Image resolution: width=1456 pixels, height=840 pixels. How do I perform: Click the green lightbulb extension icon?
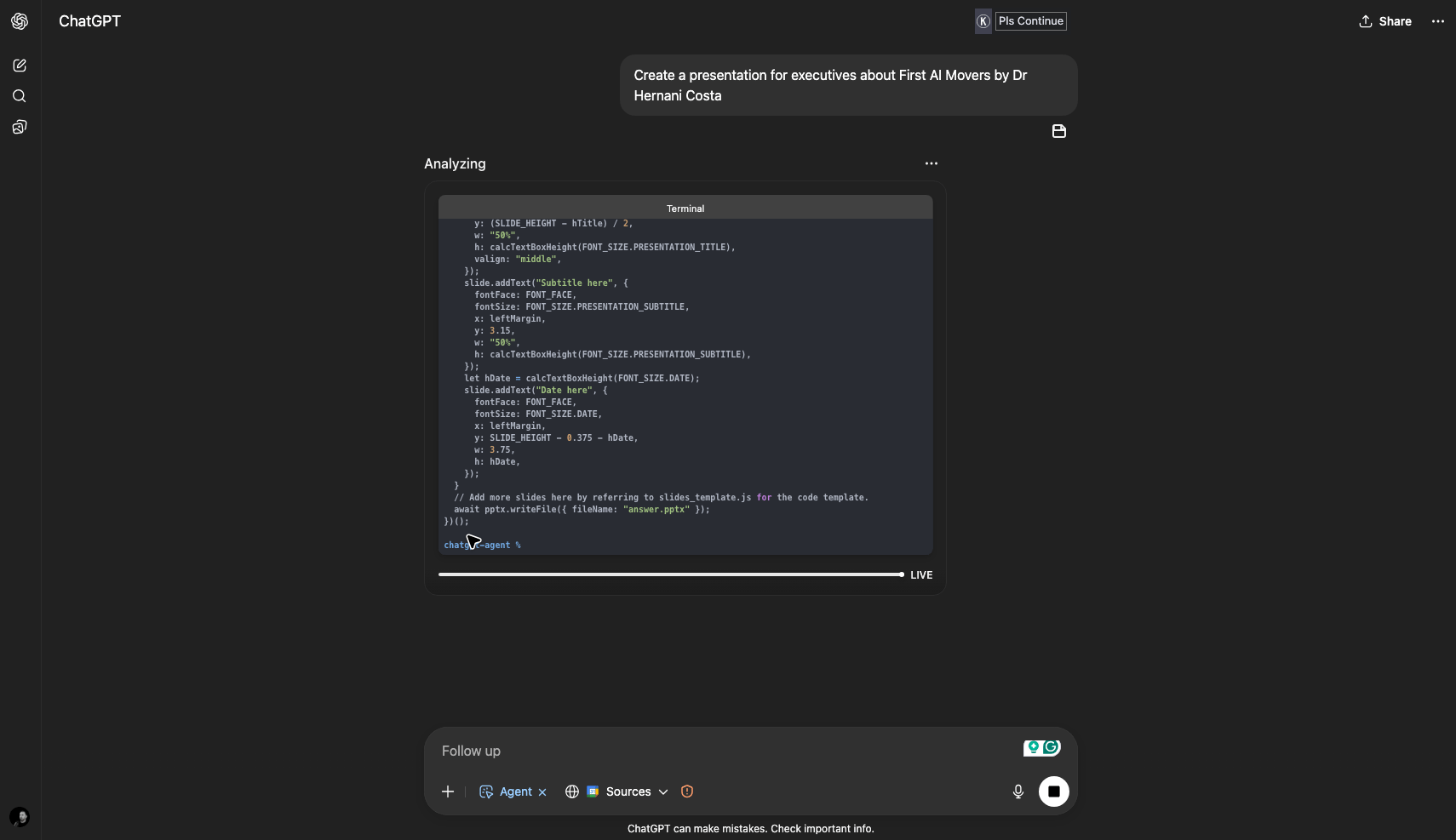click(x=1034, y=747)
